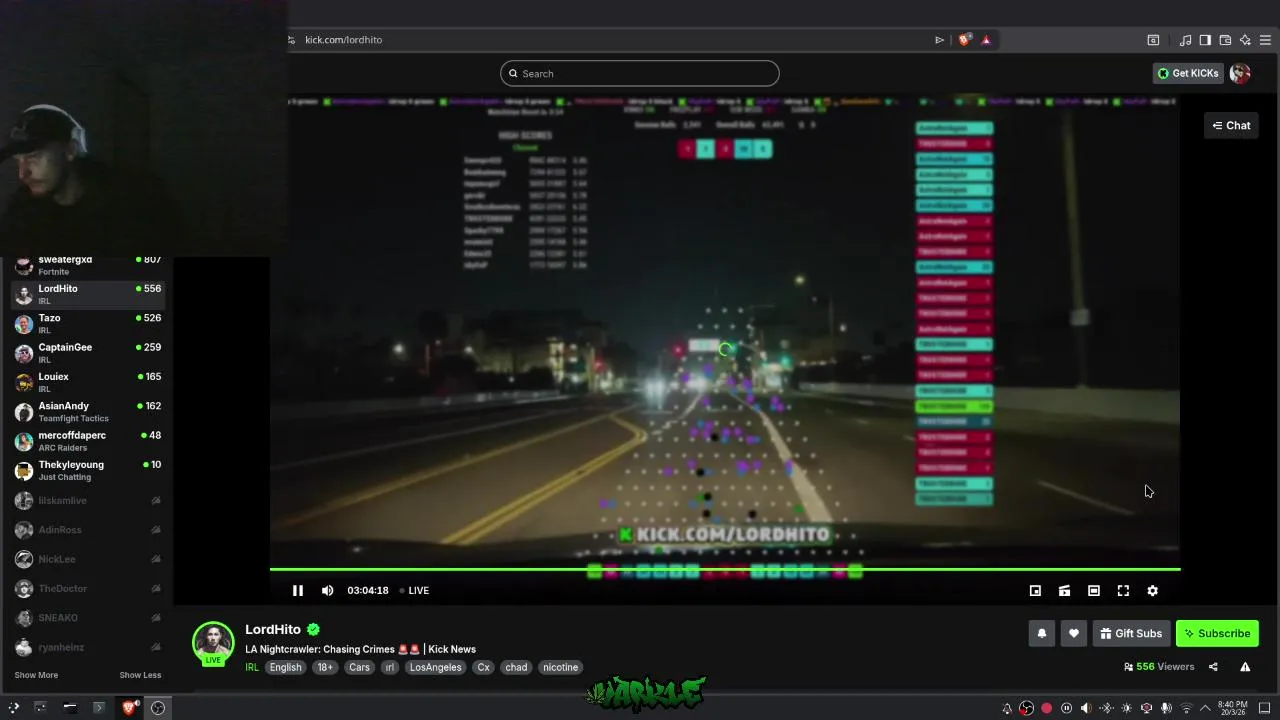Screen dimensions: 1280x720
Task: Expand sidebar with Show More
Action: pos(36,675)
